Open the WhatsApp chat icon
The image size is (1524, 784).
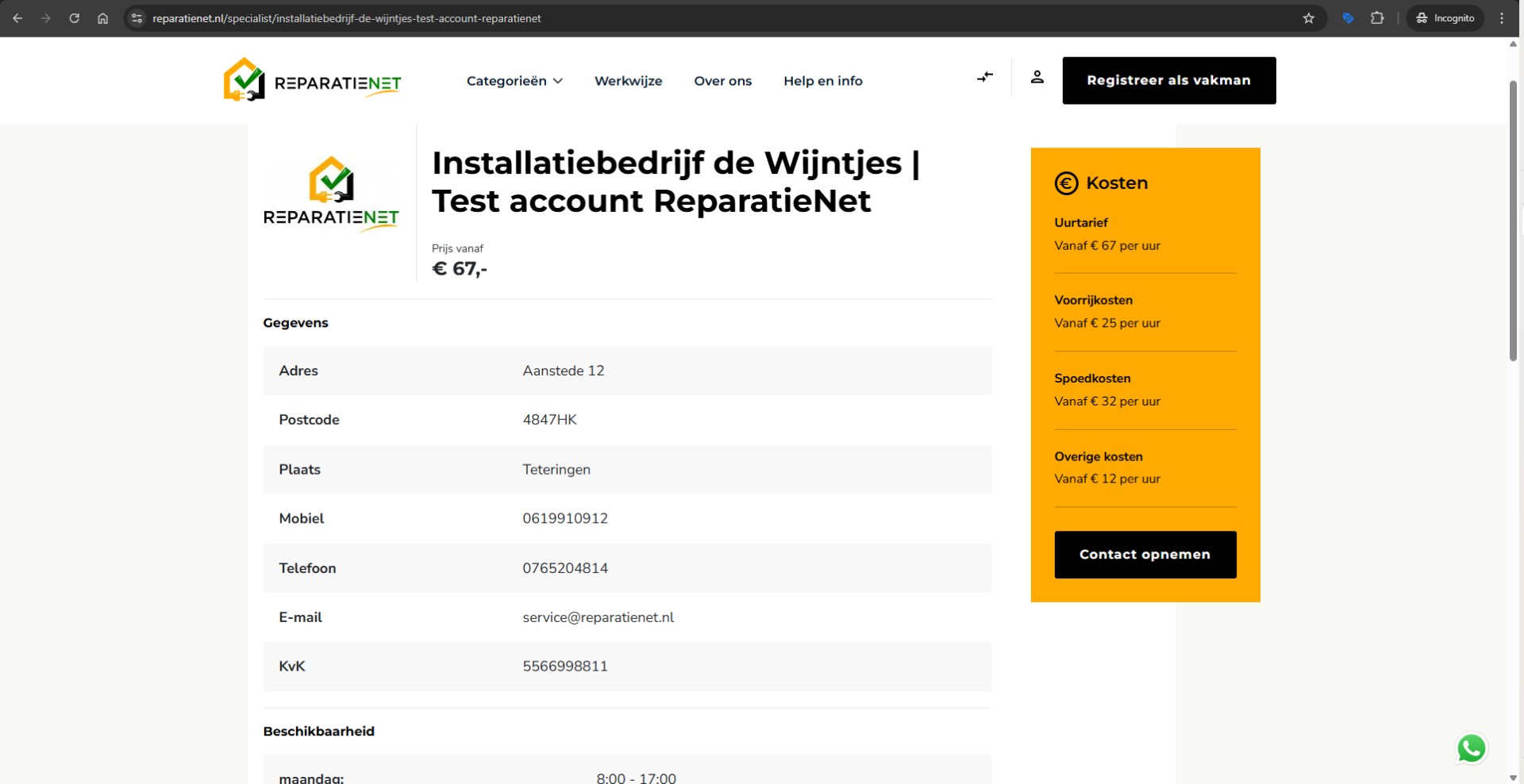click(x=1472, y=748)
